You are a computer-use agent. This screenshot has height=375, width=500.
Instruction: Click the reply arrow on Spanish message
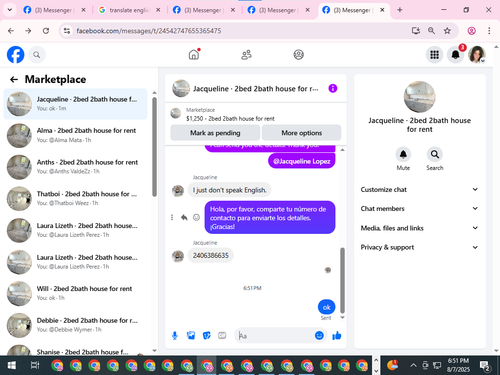184,217
